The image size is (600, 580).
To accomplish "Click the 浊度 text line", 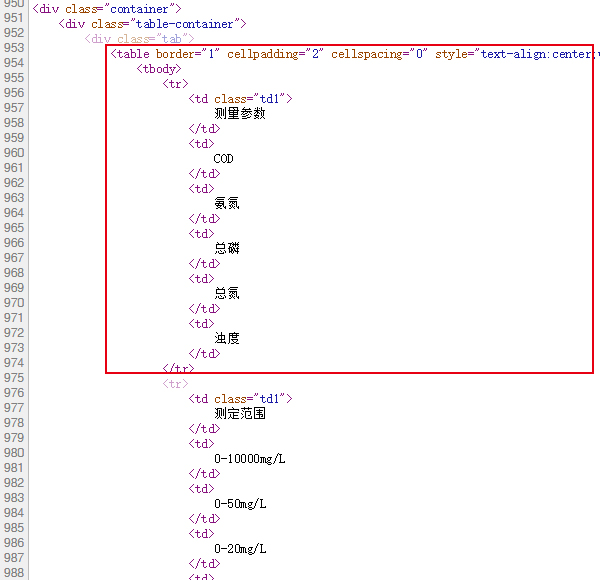I will click(227, 339).
